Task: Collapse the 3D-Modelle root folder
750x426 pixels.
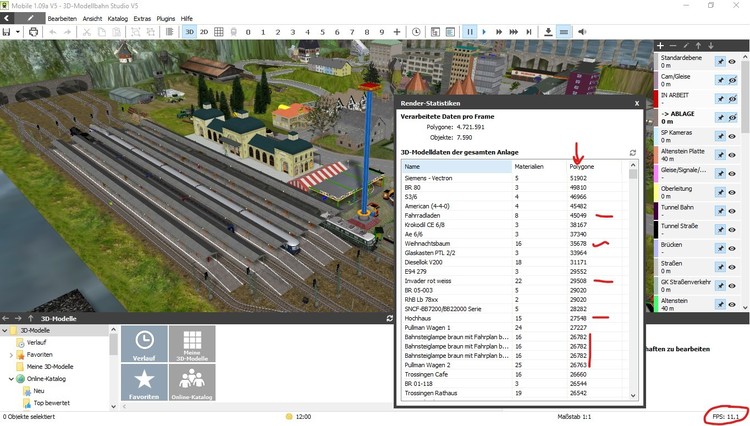Action: point(4,330)
